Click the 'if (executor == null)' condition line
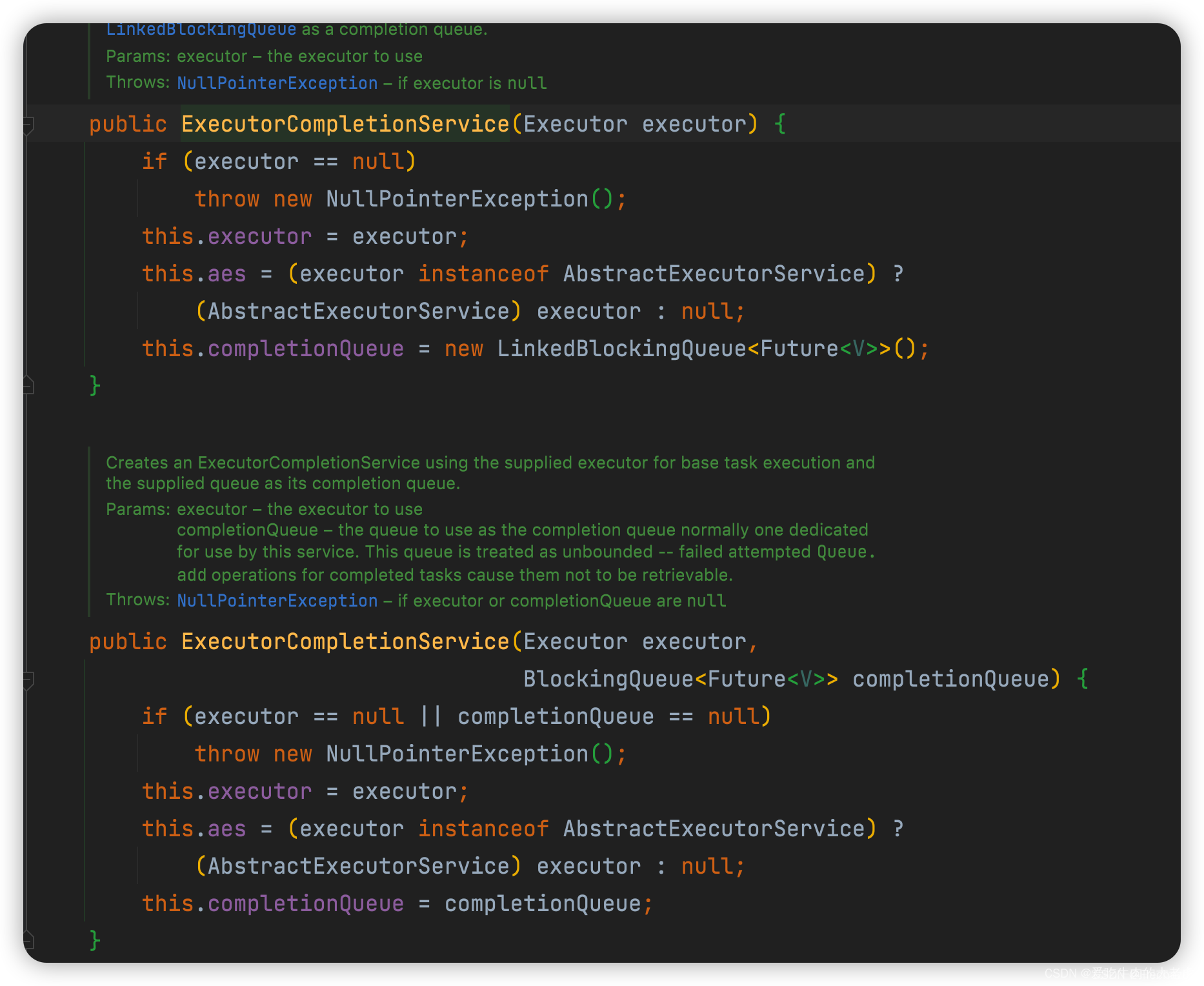The width and height of the screenshot is (1204, 986). tap(279, 161)
